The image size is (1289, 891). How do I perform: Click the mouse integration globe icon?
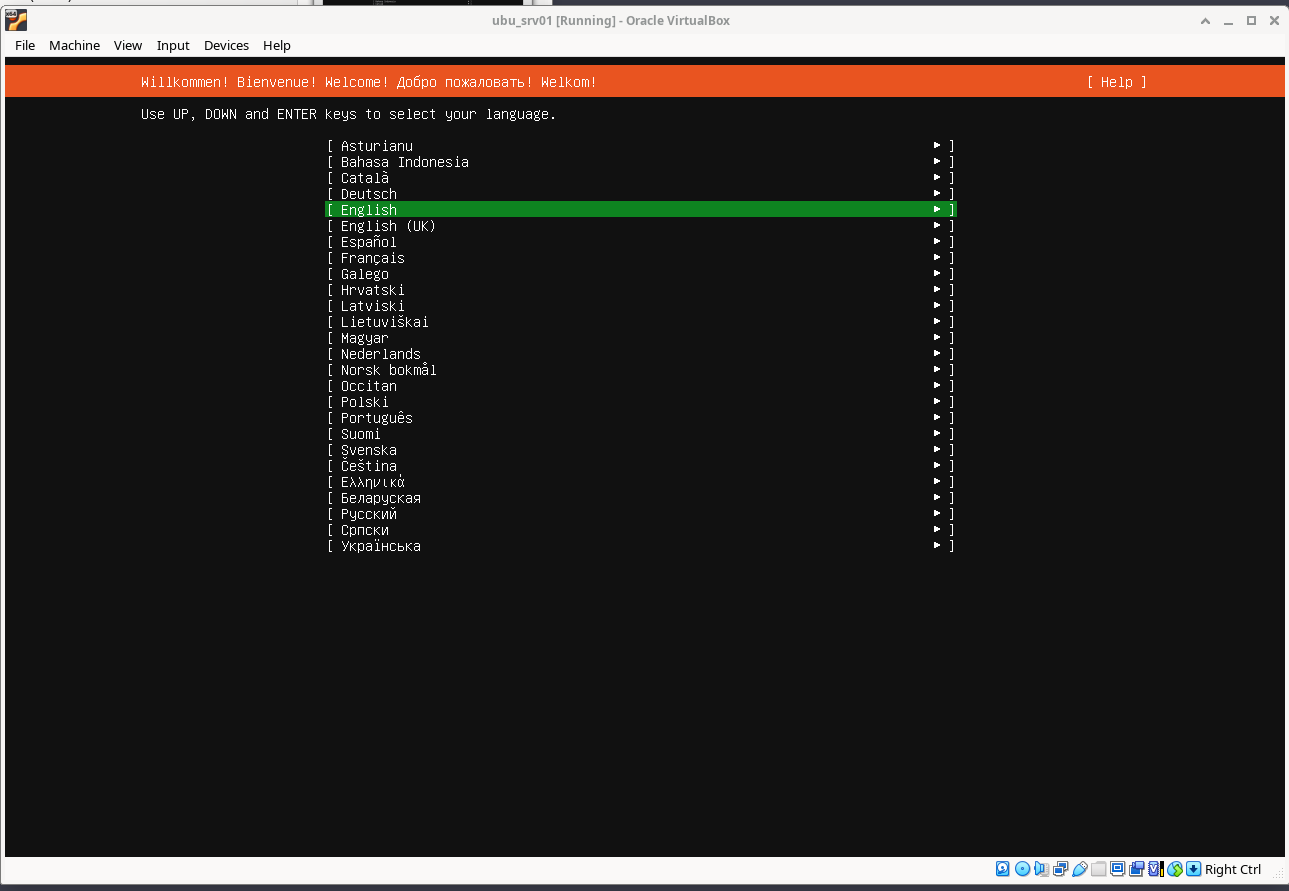tap(1175, 869)
